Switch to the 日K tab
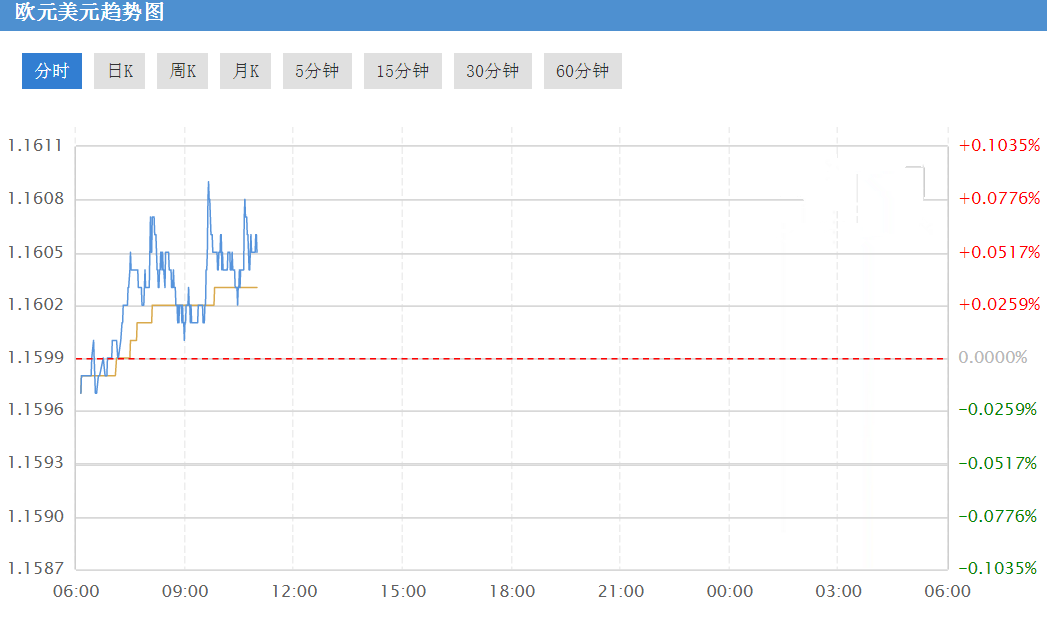The height and width of the screenshot is (618, 1047). pyautogui.click(x=120, y=71)
